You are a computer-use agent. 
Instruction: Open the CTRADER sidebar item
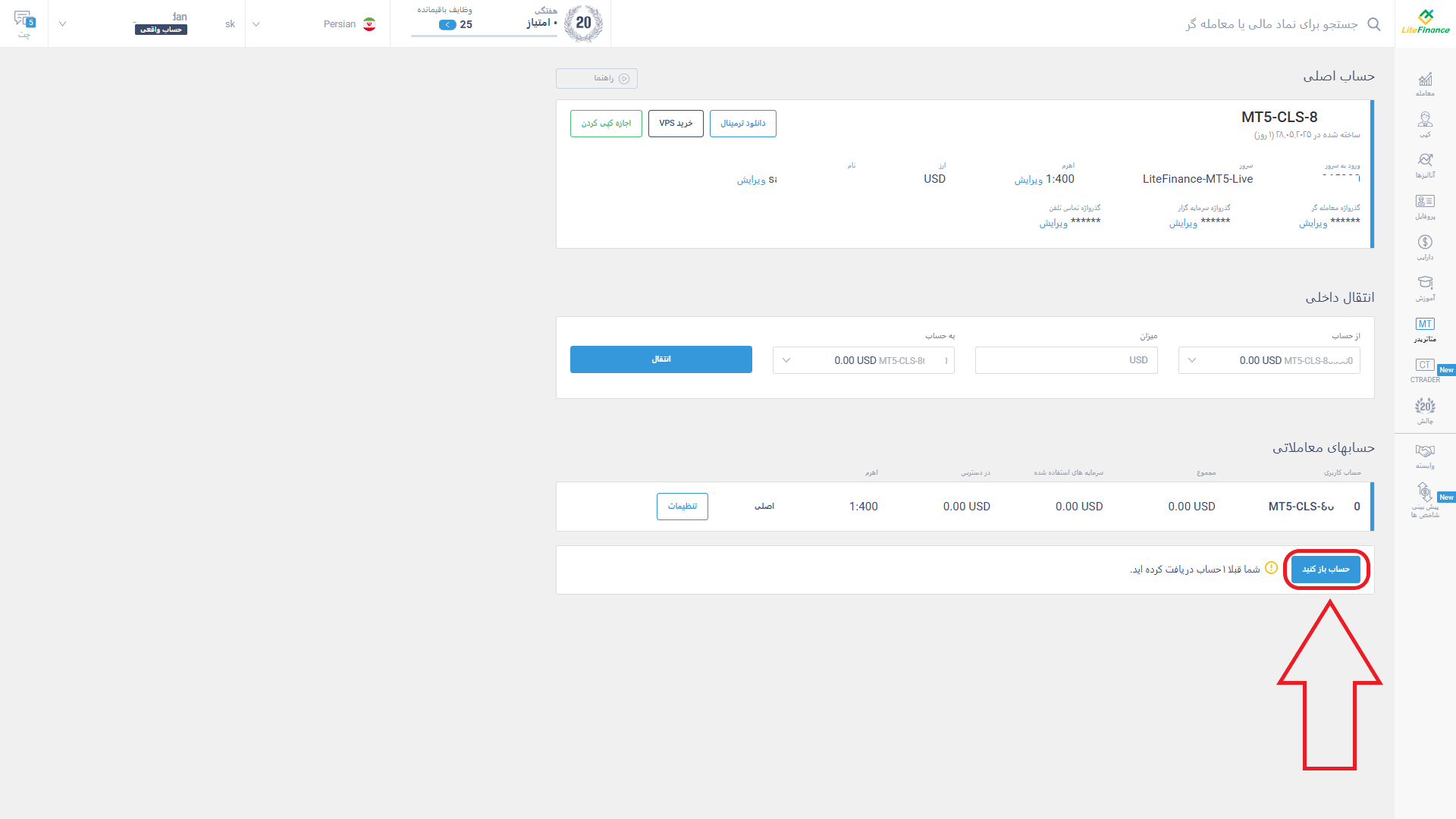[x=1425, y=371]
